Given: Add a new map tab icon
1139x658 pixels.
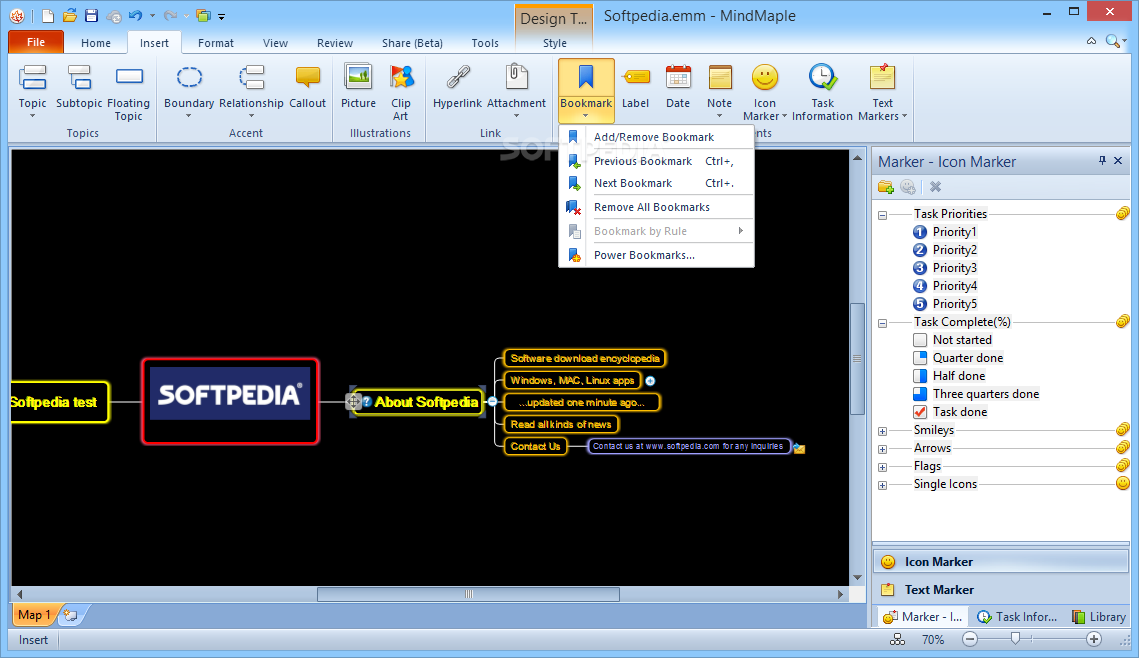Looking at the screenshot, I should pyautogui.click(x=70, y=615).
